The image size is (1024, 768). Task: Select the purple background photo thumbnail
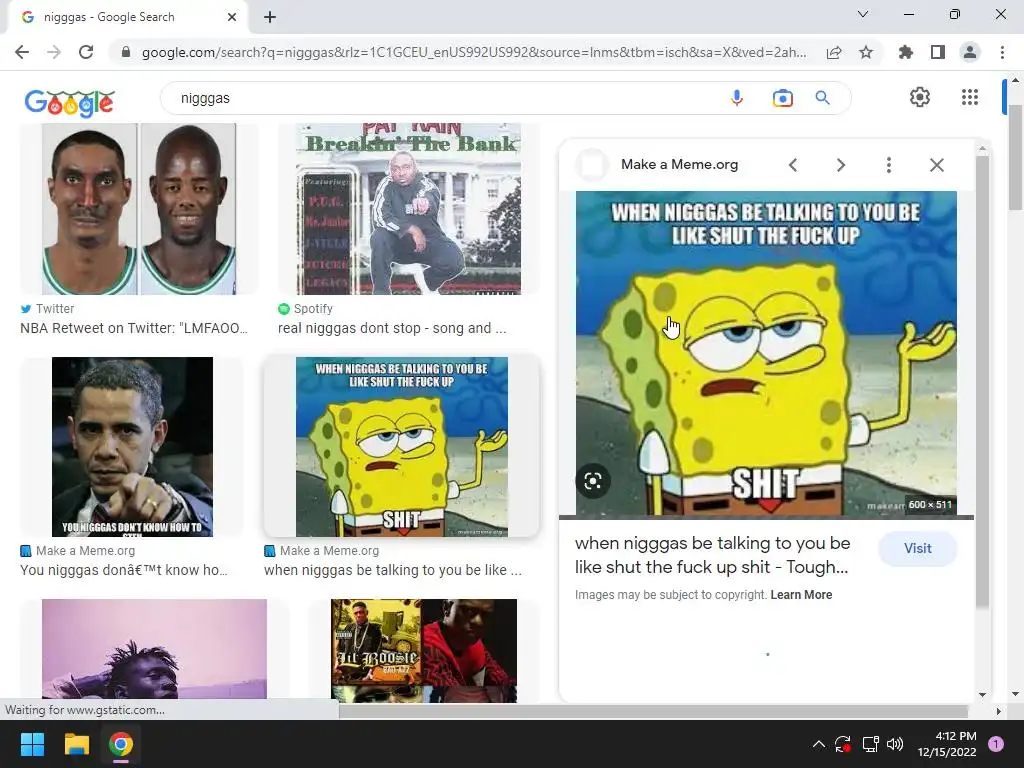point(154,649)
